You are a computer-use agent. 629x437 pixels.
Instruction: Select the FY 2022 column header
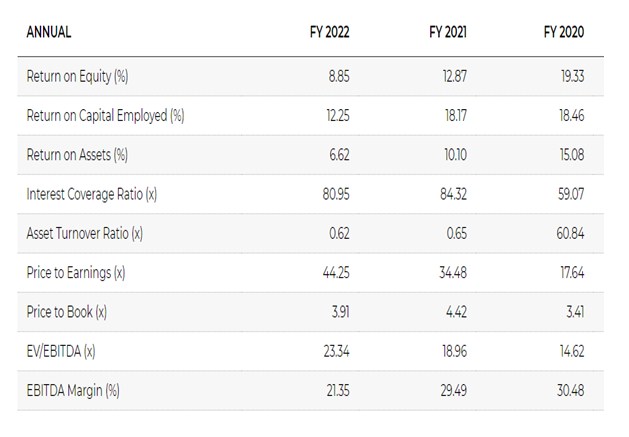click(x=329, y=32)
